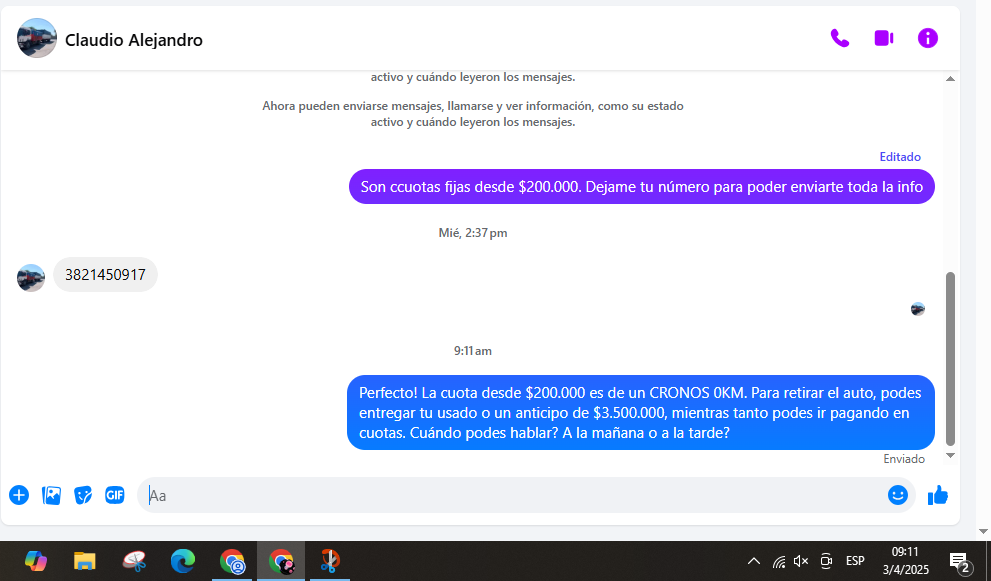Select the message with phone number 3821450917
This screenshot has height=581, width=991.
[x=106, y=274]
